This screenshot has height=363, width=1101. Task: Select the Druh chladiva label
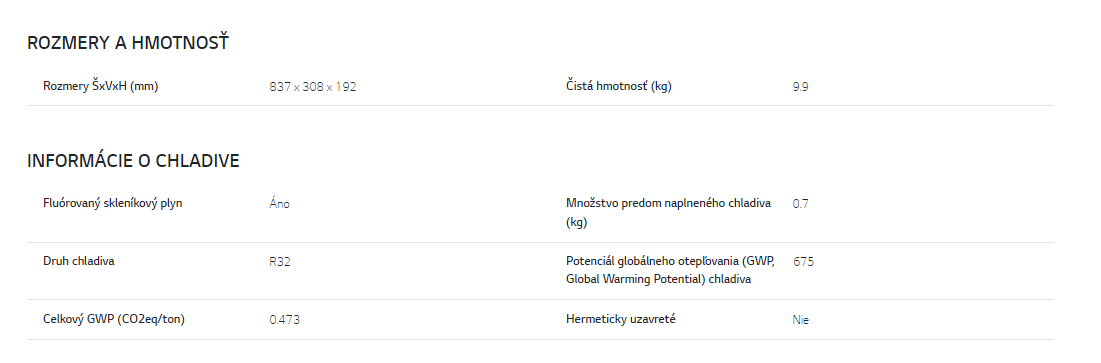[x=79, y=261]
